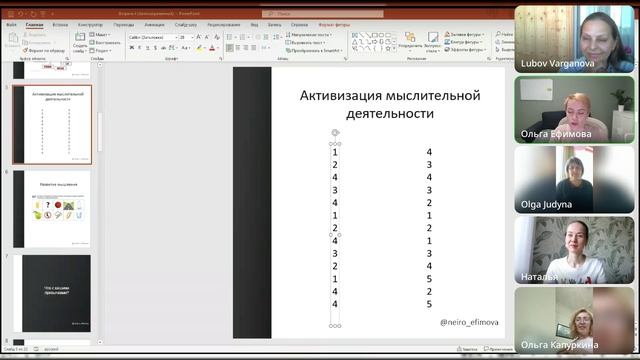Screen dimensions: 640x360
Task: Click the yellow text highlight color button
Action: [x=199, y=48]
